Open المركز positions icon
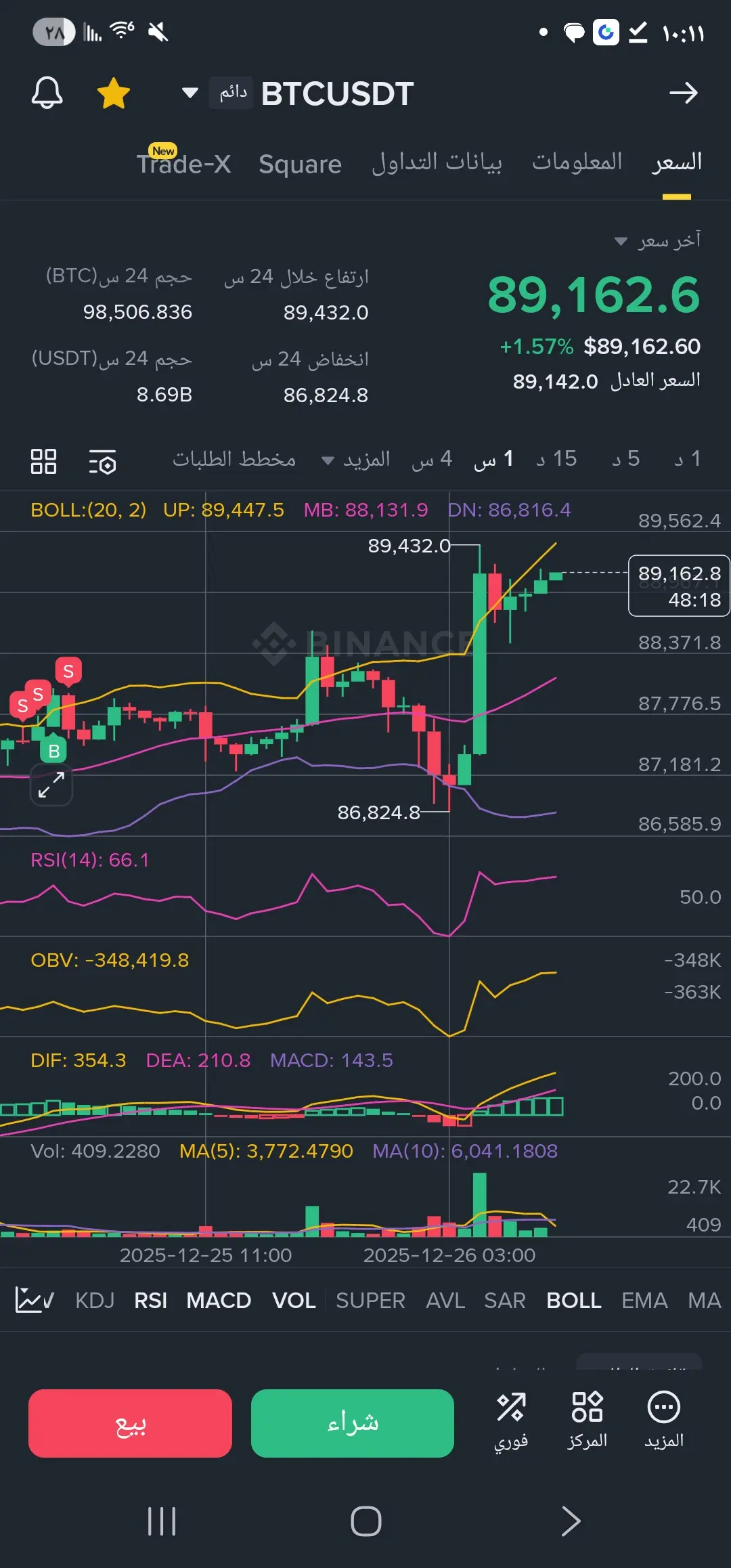 click(587, 1422)
